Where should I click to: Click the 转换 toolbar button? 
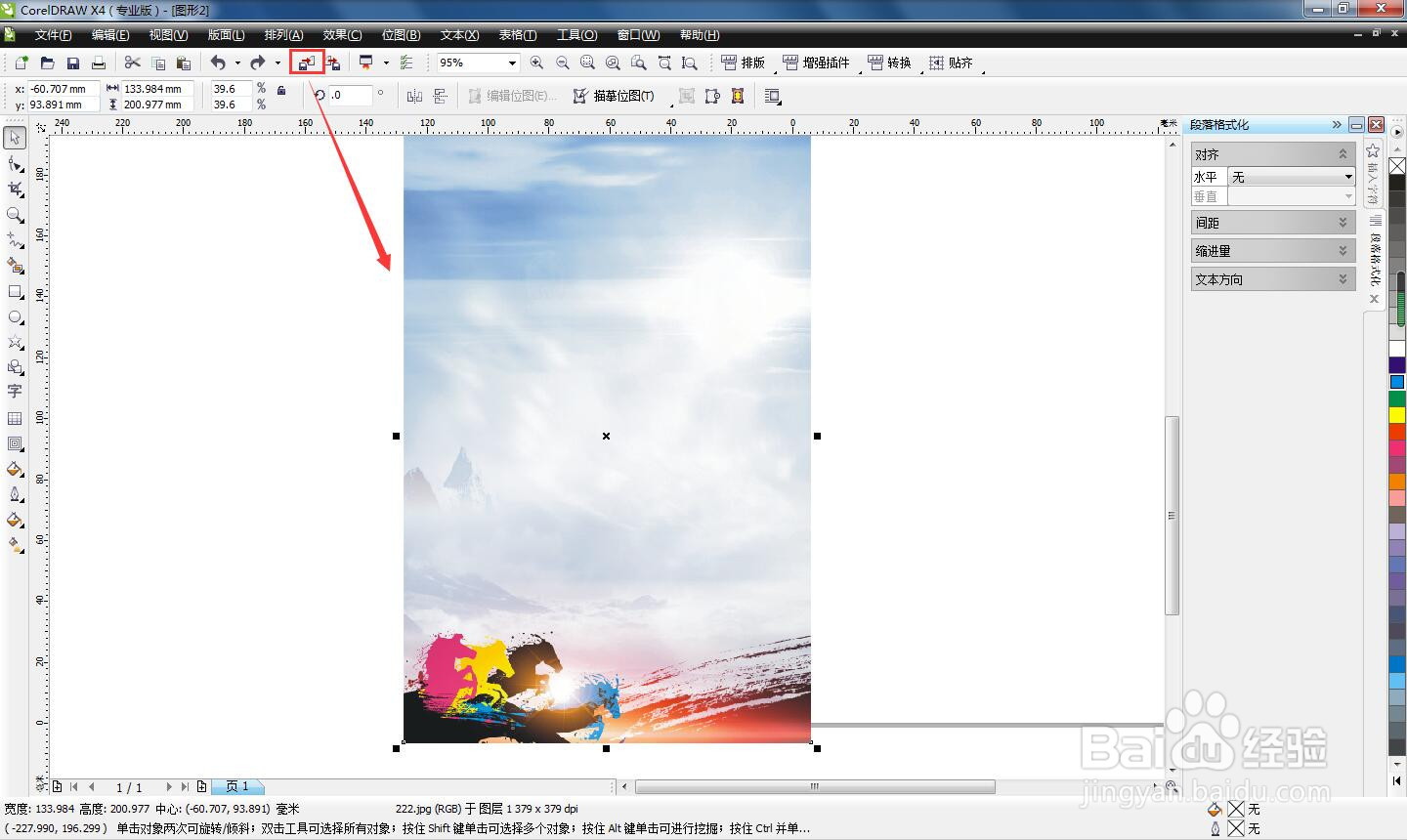[x=889, y=63]
